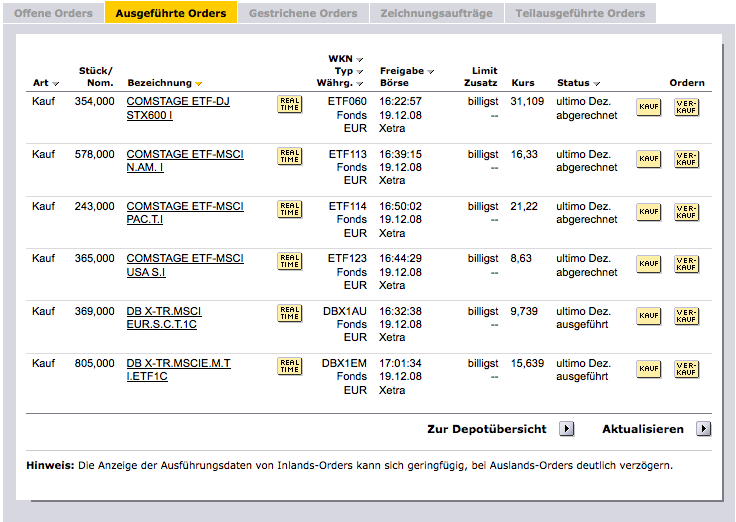This screenshot has width=736, height=522.
Task: Sort by Währg. column arrow
Action: pos(360,84)
